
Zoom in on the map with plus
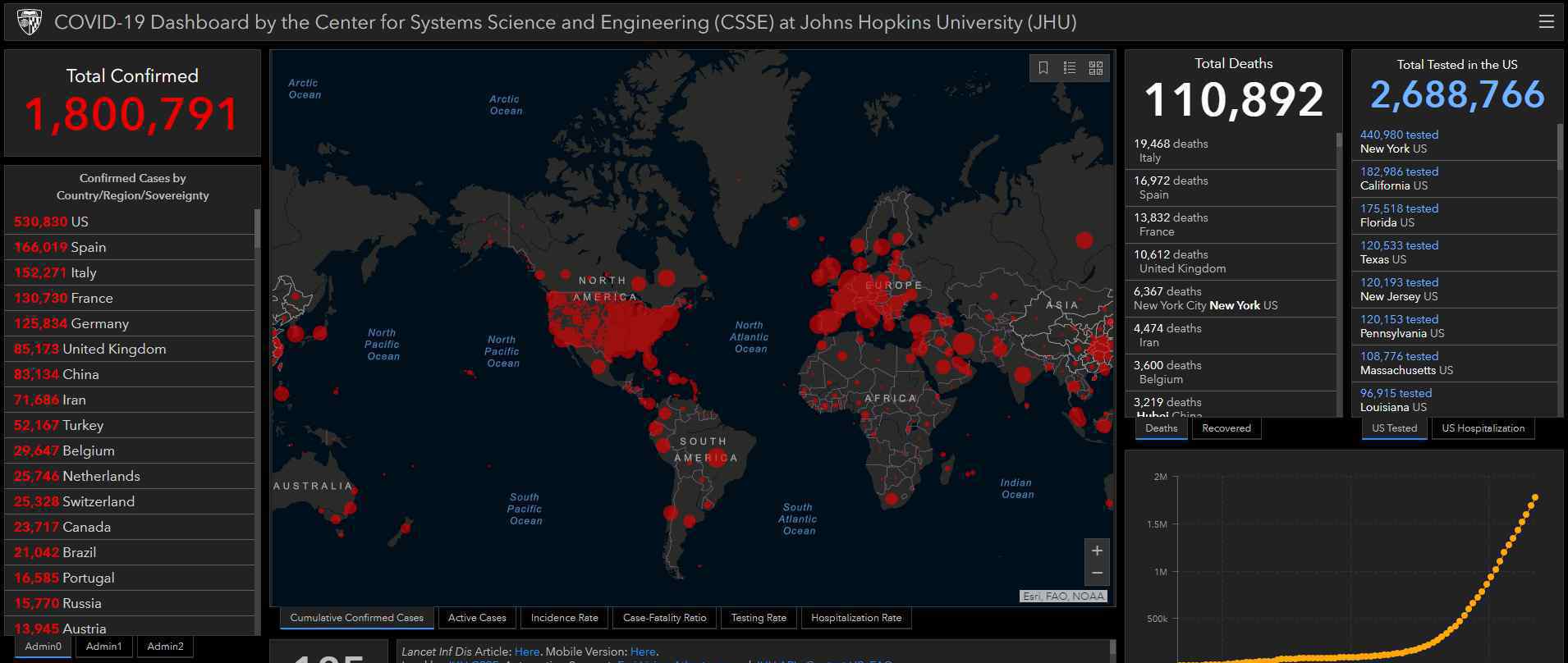point(1097,551)
